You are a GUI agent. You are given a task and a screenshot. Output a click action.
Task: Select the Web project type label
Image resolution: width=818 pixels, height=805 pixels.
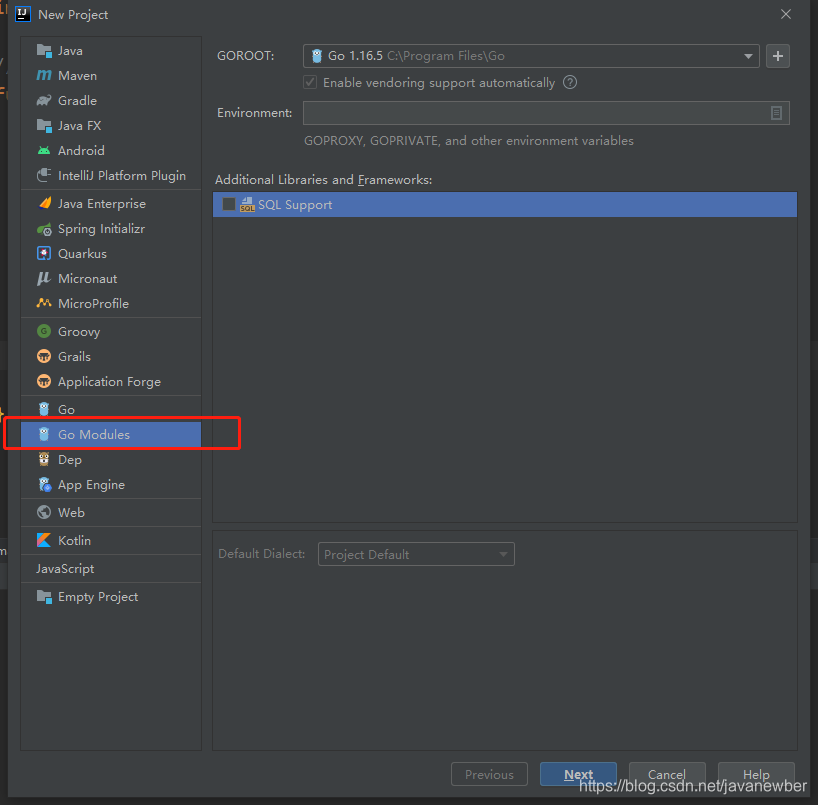pos(71,512)
